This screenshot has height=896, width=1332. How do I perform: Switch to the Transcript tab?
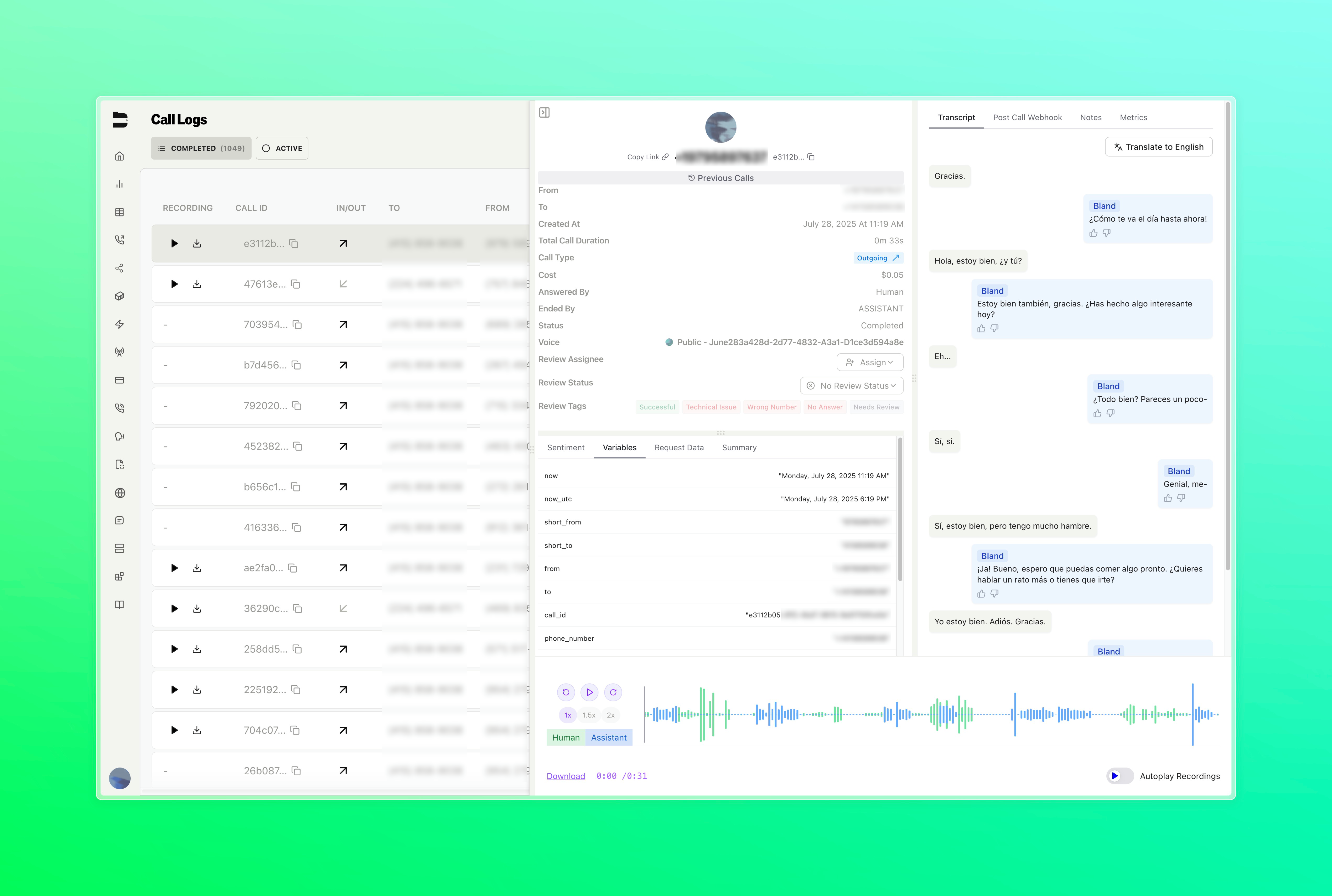click(956, 117)
